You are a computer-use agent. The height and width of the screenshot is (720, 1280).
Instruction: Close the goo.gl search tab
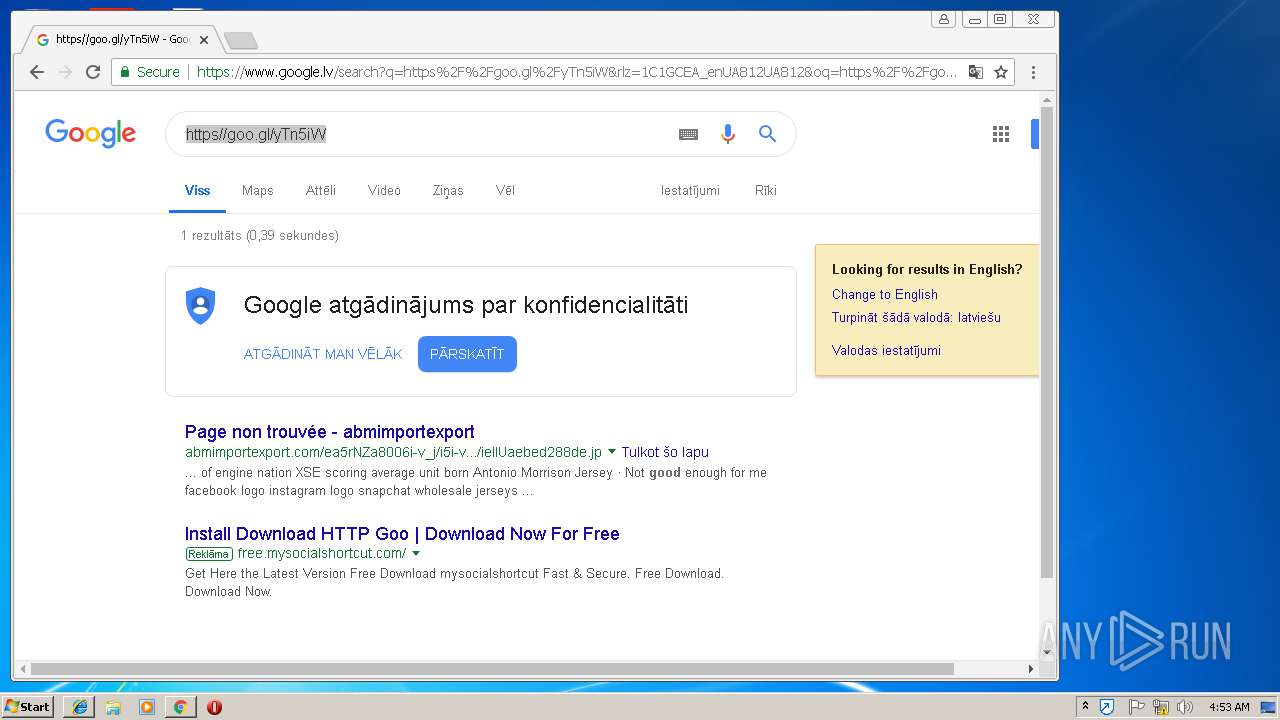coord(204,40)
